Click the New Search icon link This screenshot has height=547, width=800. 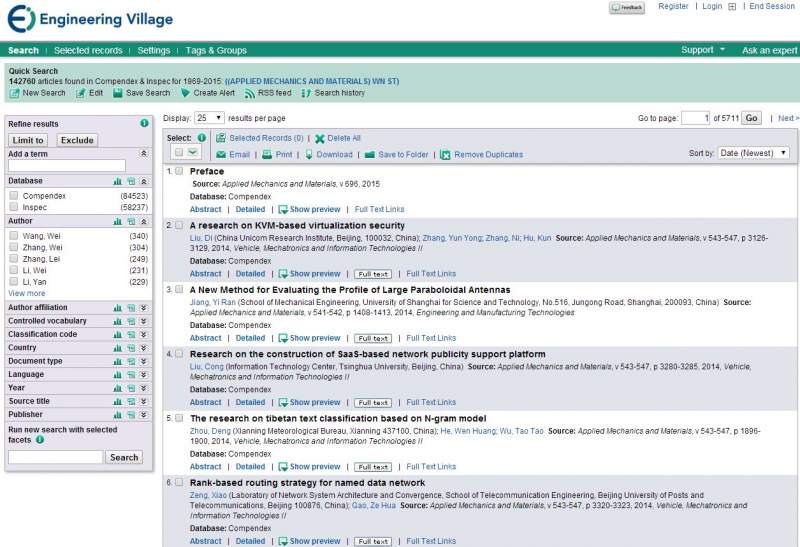[14, 93]
